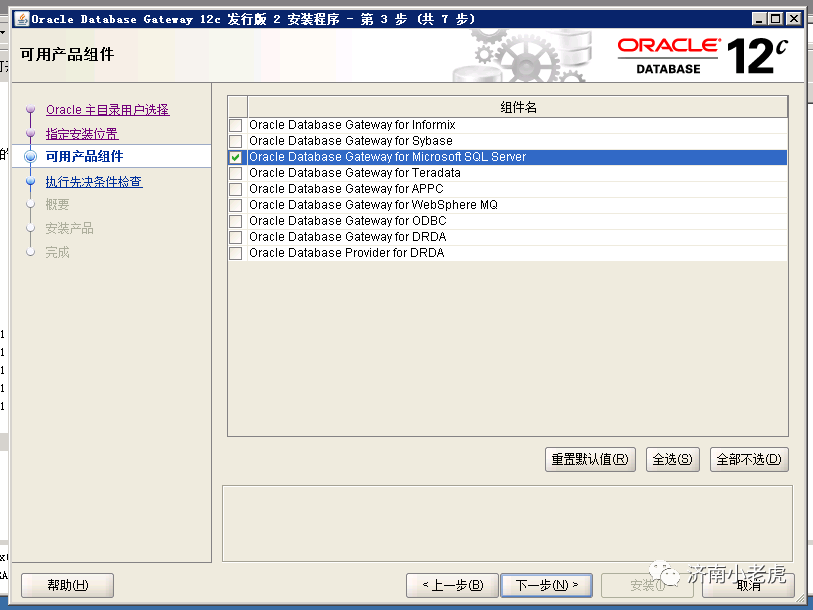Go back with 上一步(B) button
The height and width of the screenshot is (610, 813).
pos(452,586)
